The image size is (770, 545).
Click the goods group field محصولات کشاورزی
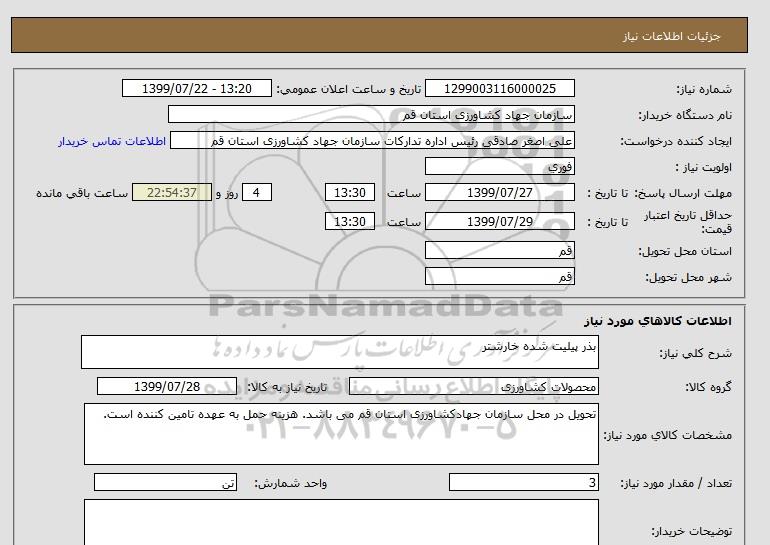coord(474,386)
